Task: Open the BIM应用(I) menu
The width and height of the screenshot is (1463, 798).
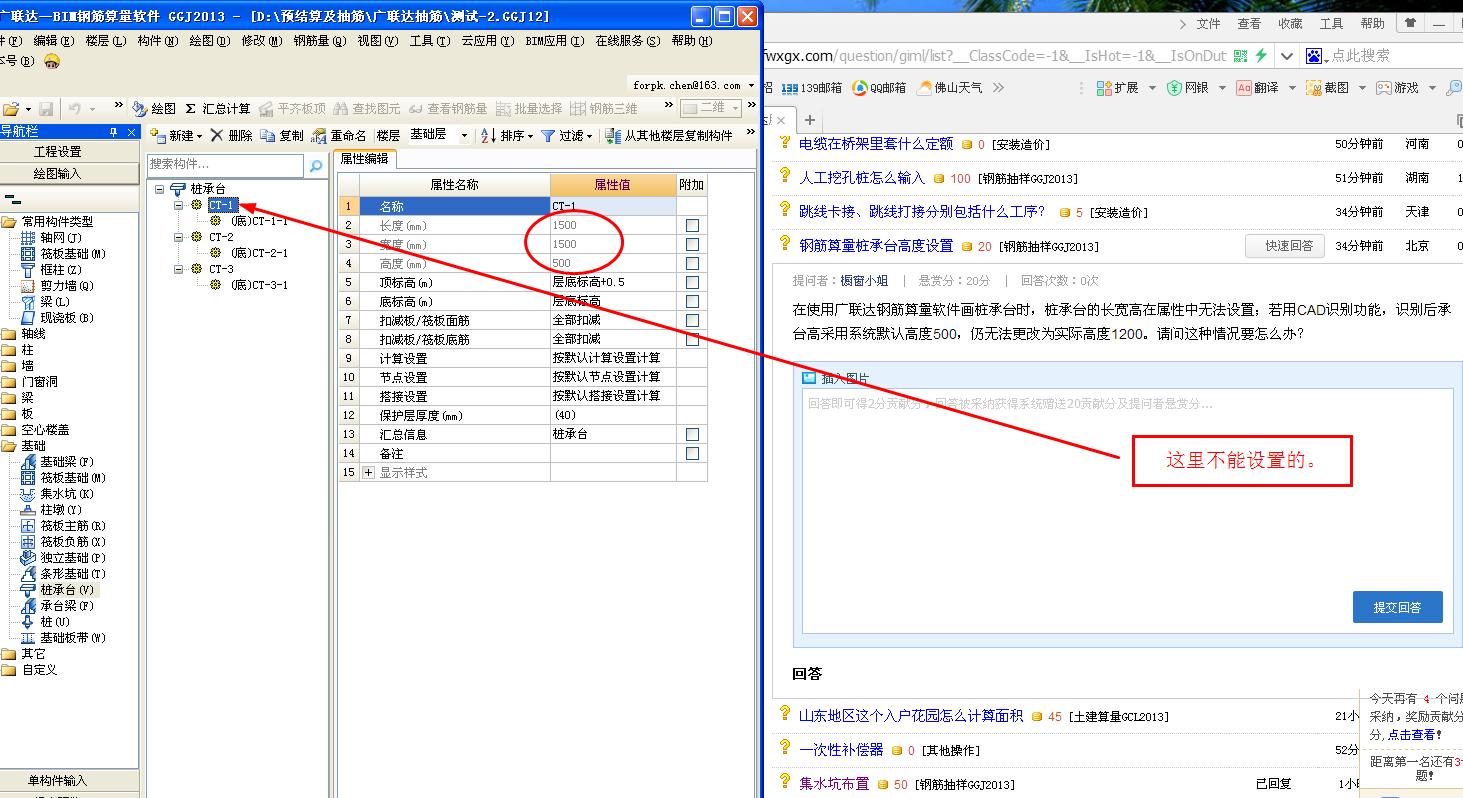Action: 555,41
